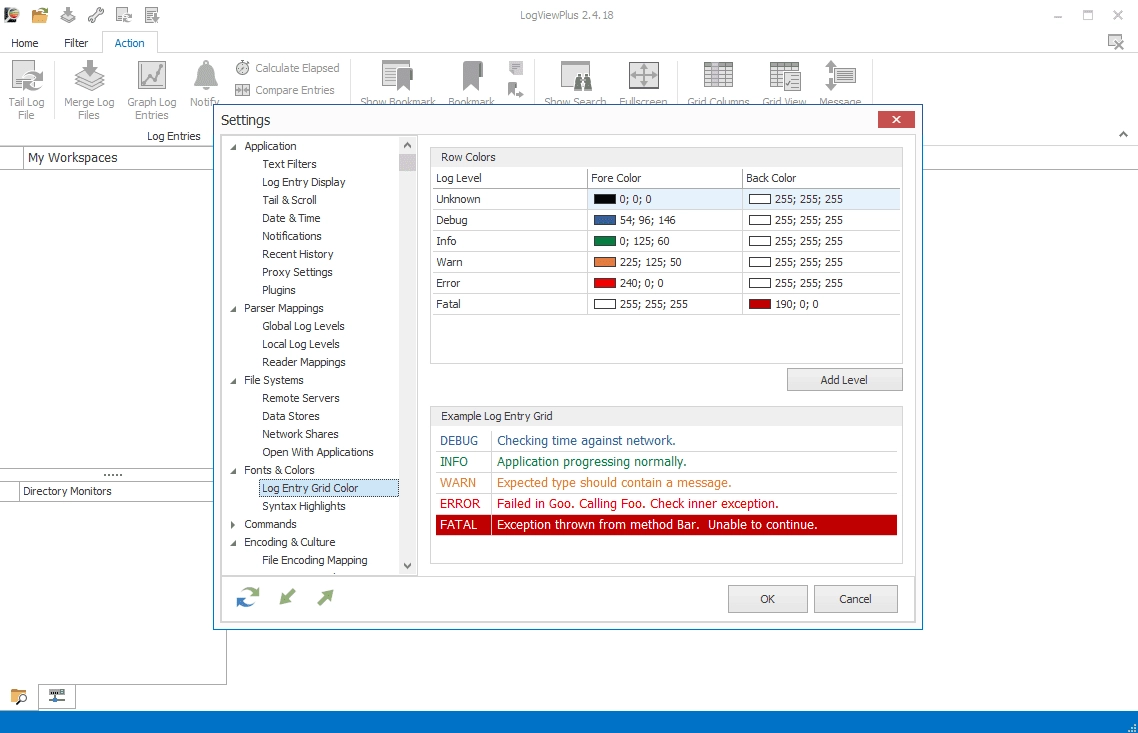The image size is (1138, 733).
Task: Click the Merge Log Files icon
Action: [x=89, y=76]
